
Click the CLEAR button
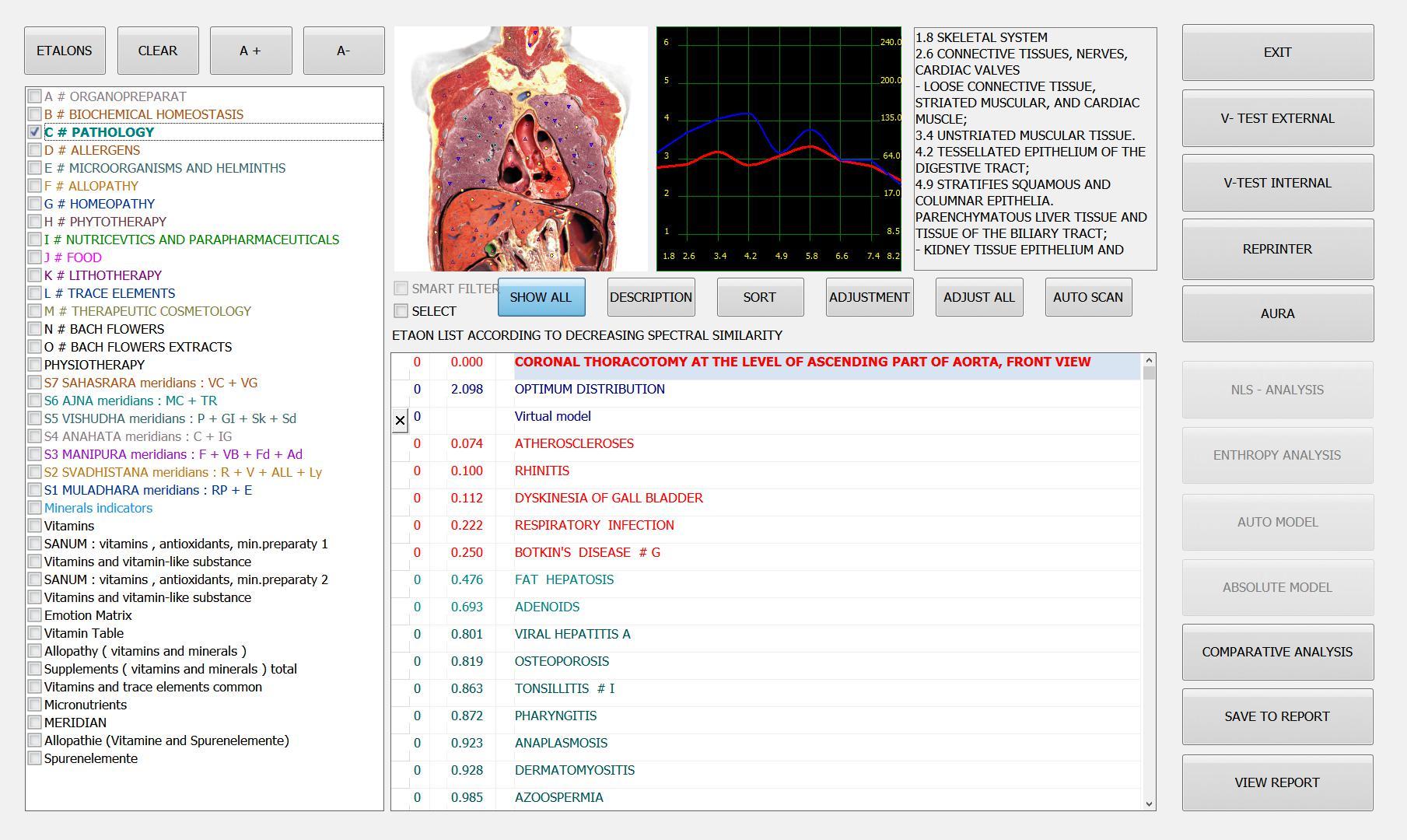(158, 51)
